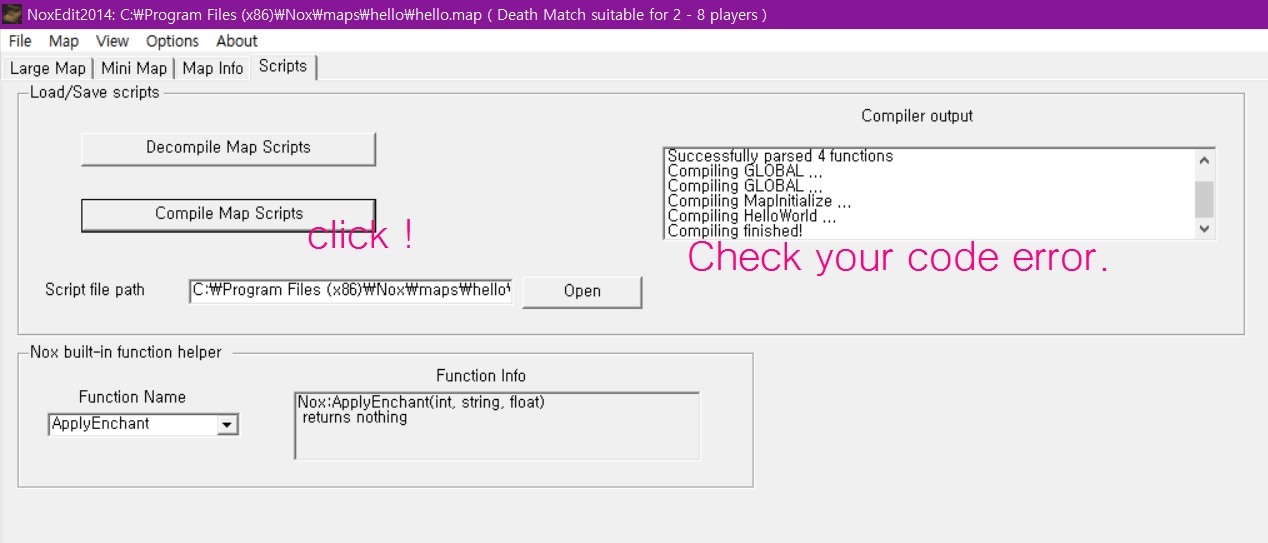Open the File menu
This screenshot has height=543, width=1268.
[x=20, y=41]
